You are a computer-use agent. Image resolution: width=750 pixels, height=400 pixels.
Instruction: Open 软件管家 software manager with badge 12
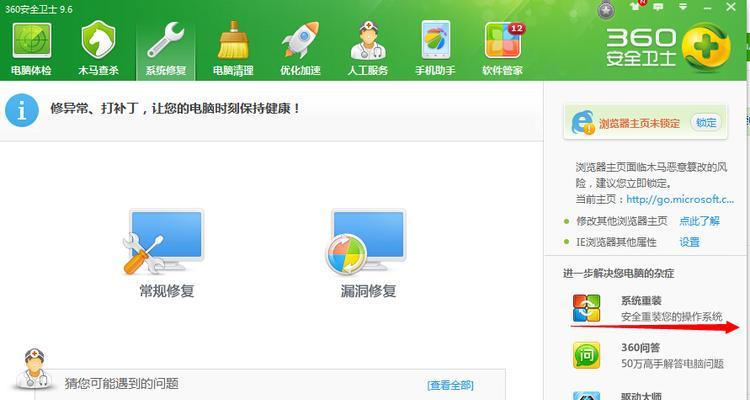tap(503, 48)
